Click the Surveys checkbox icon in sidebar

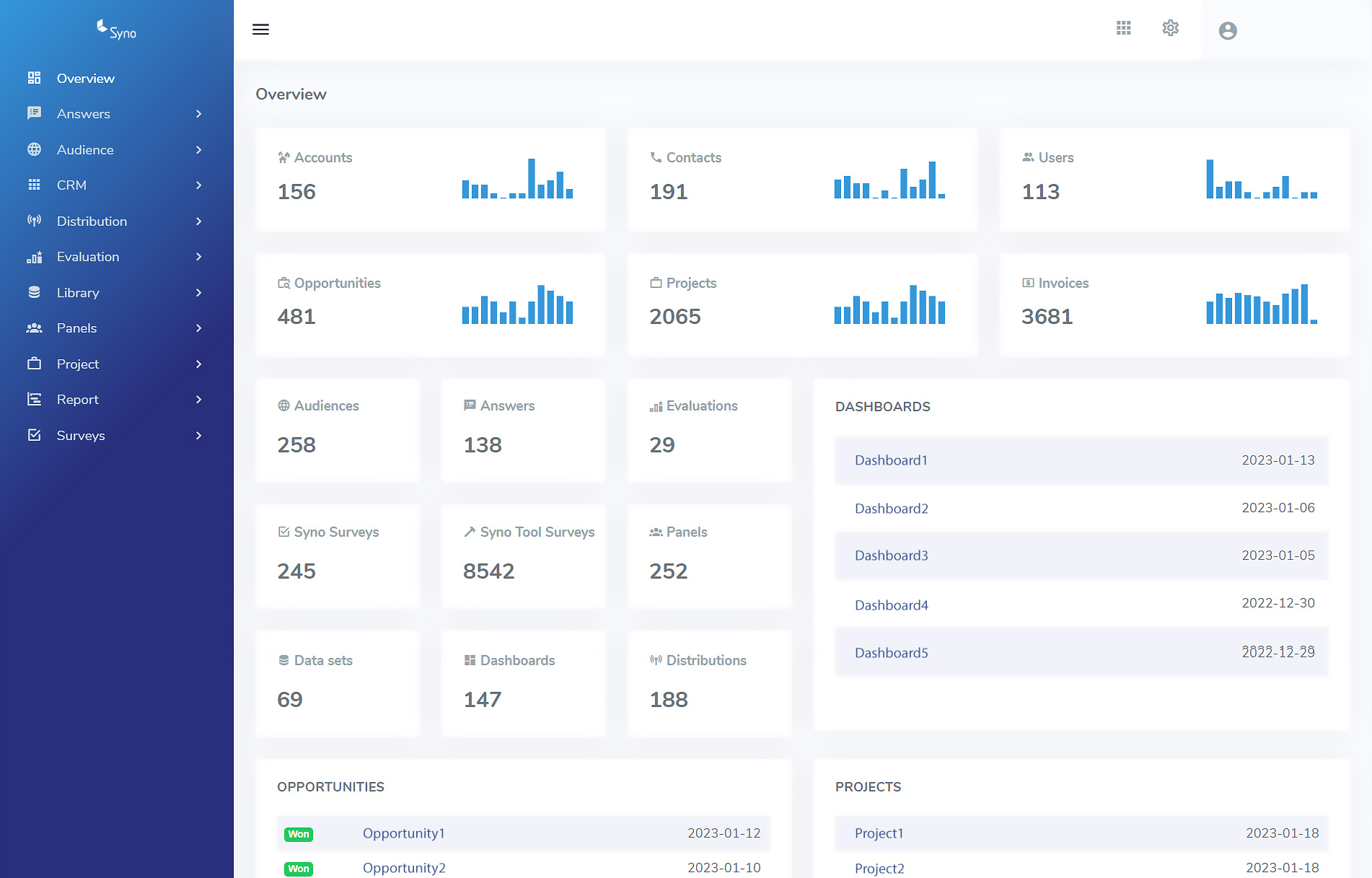point(34,435)
